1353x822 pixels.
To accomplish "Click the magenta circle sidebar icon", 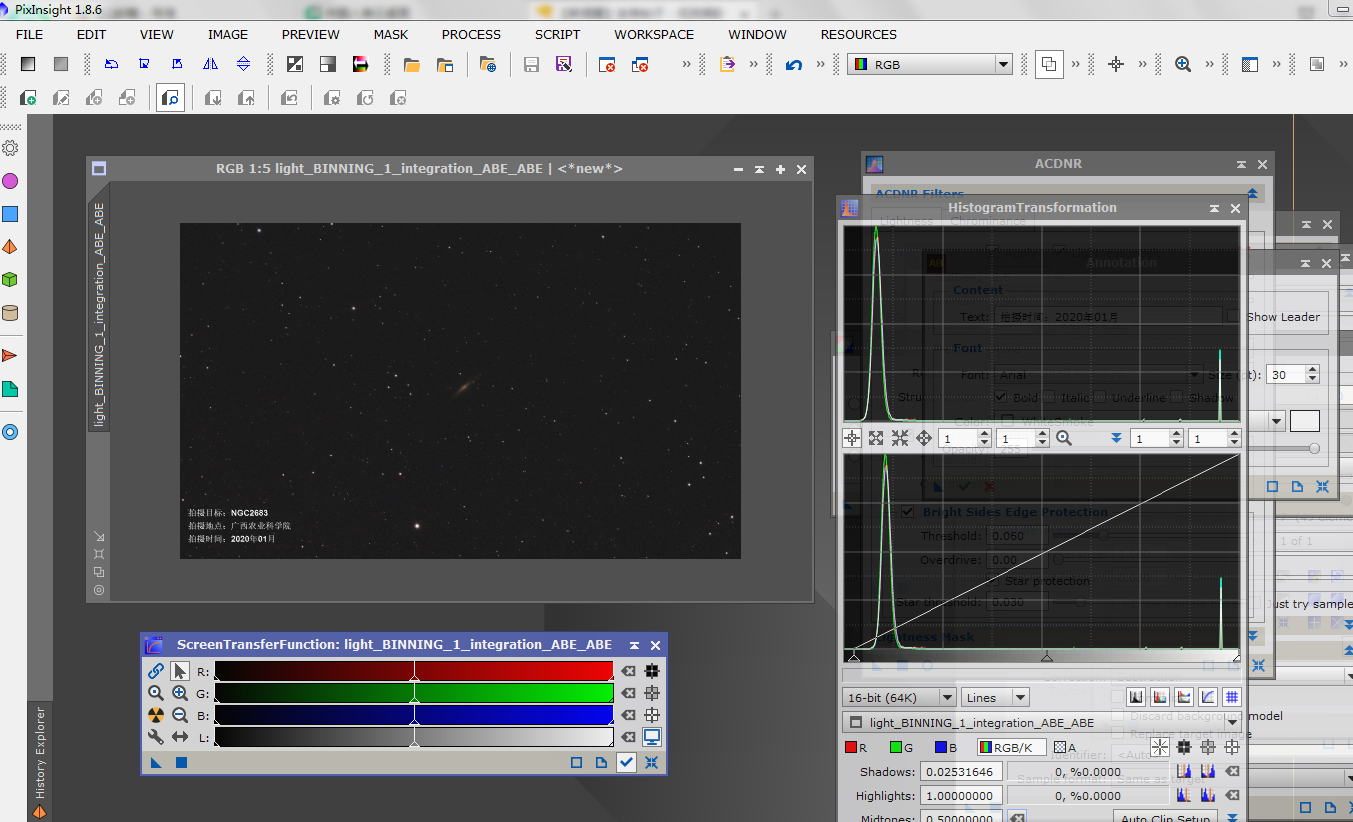I will pos(10,181).
